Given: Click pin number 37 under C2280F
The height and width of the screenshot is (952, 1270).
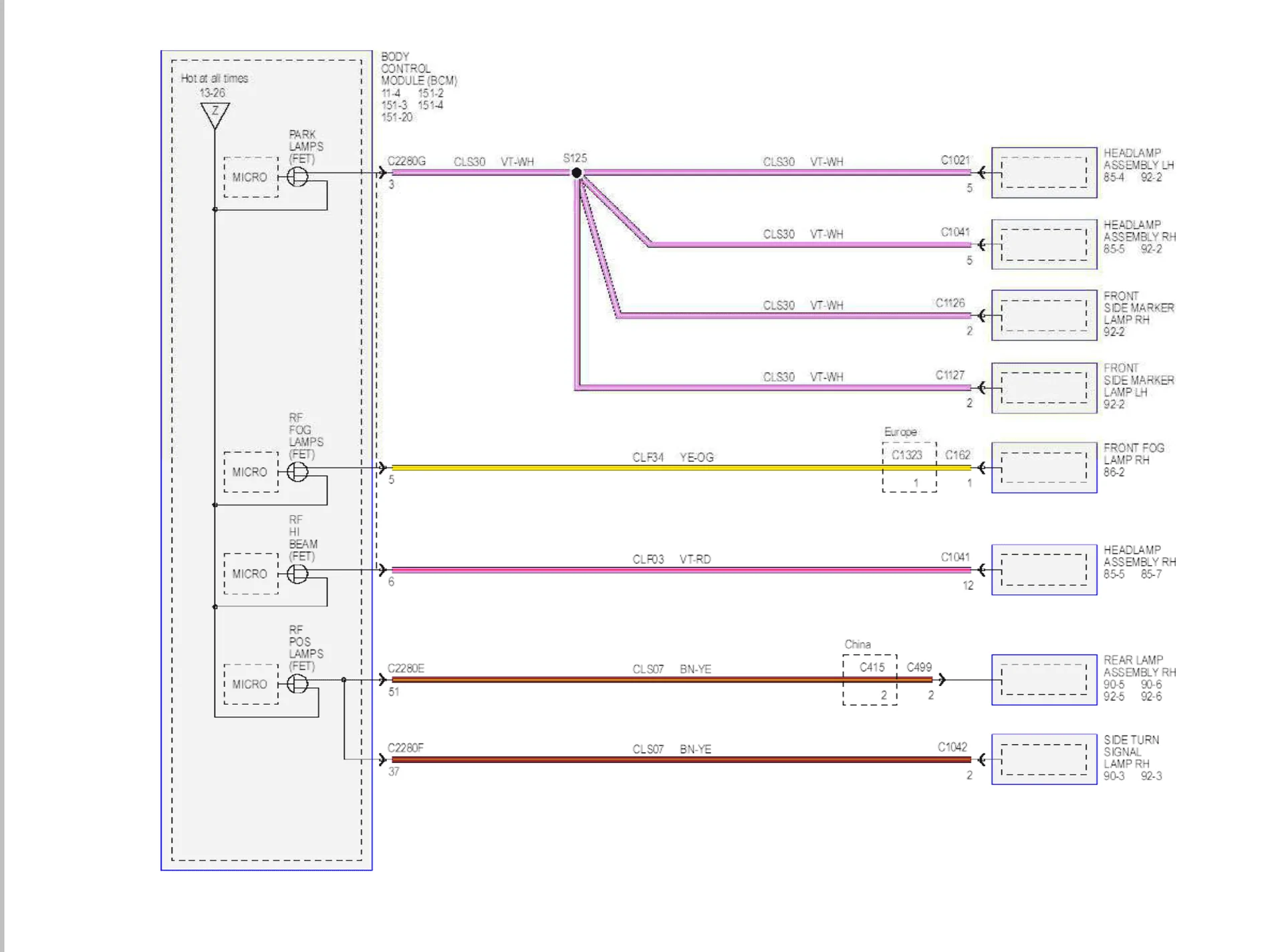Looking at the screenshot, I should (394, 772).
